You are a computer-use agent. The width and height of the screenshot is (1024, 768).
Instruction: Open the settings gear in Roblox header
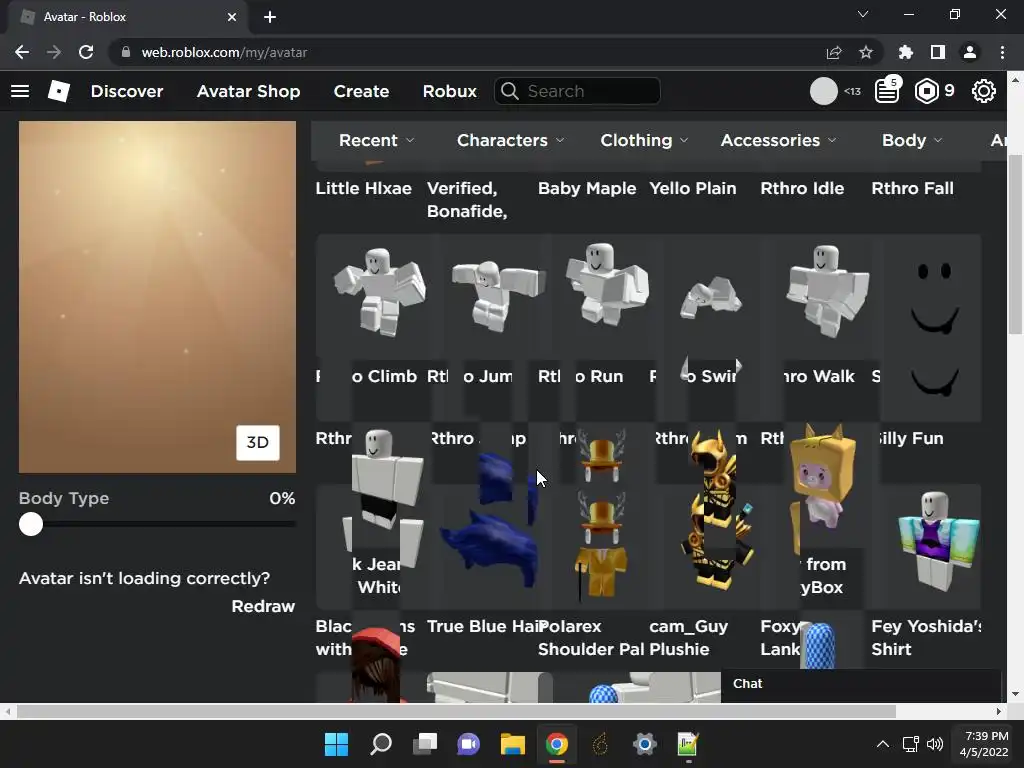pos(984,91)
